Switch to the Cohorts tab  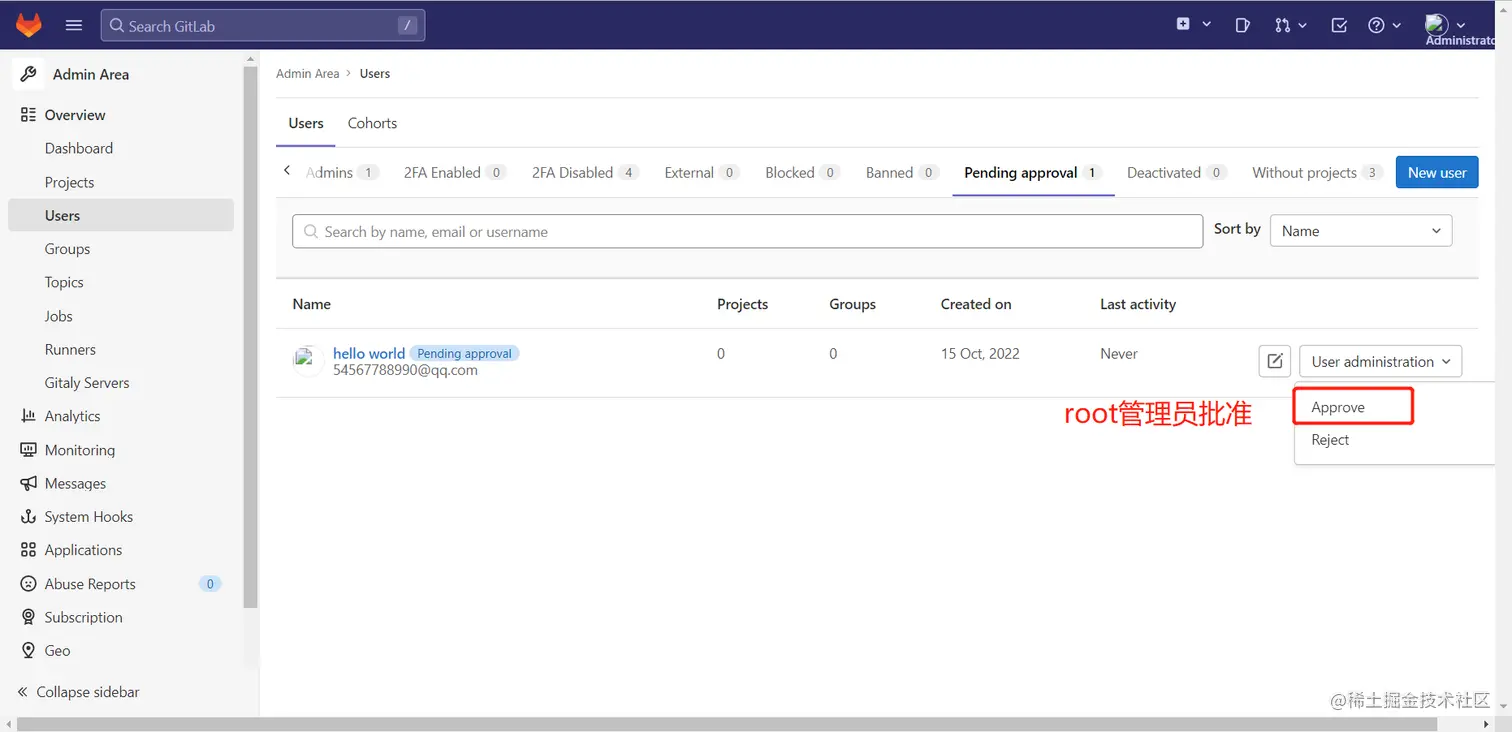coord(372,123)
